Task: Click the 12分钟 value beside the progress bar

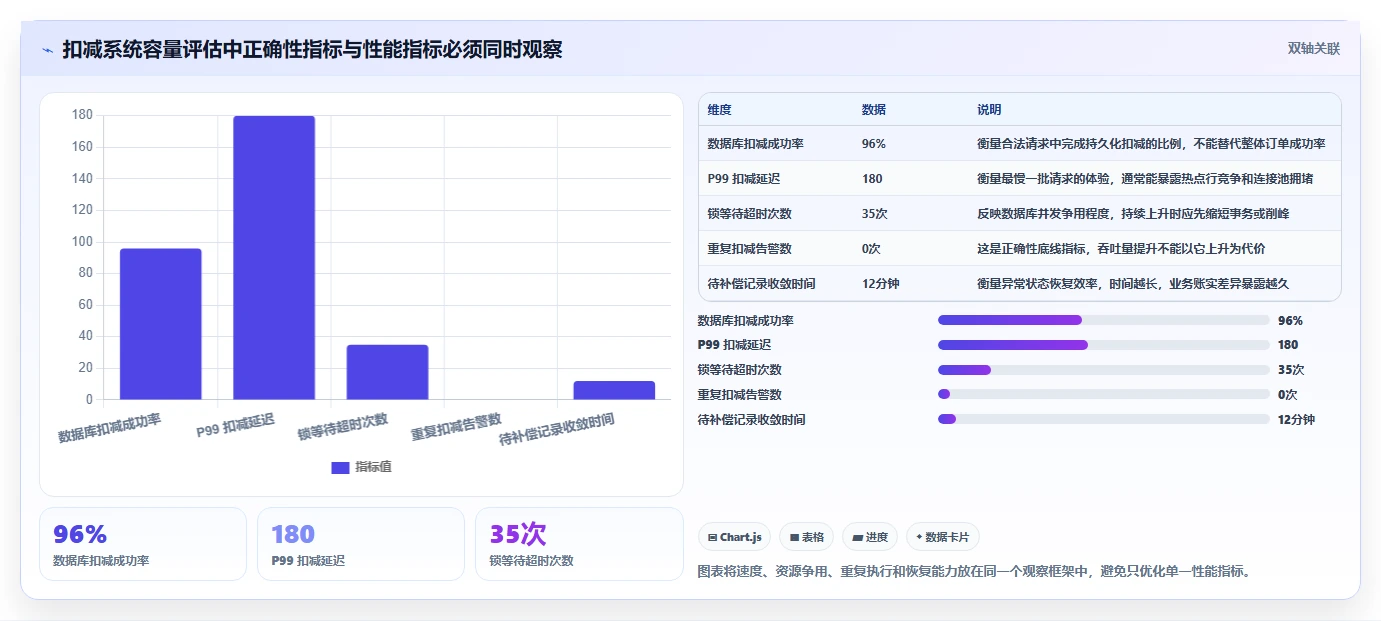Action: (1296, 420)
